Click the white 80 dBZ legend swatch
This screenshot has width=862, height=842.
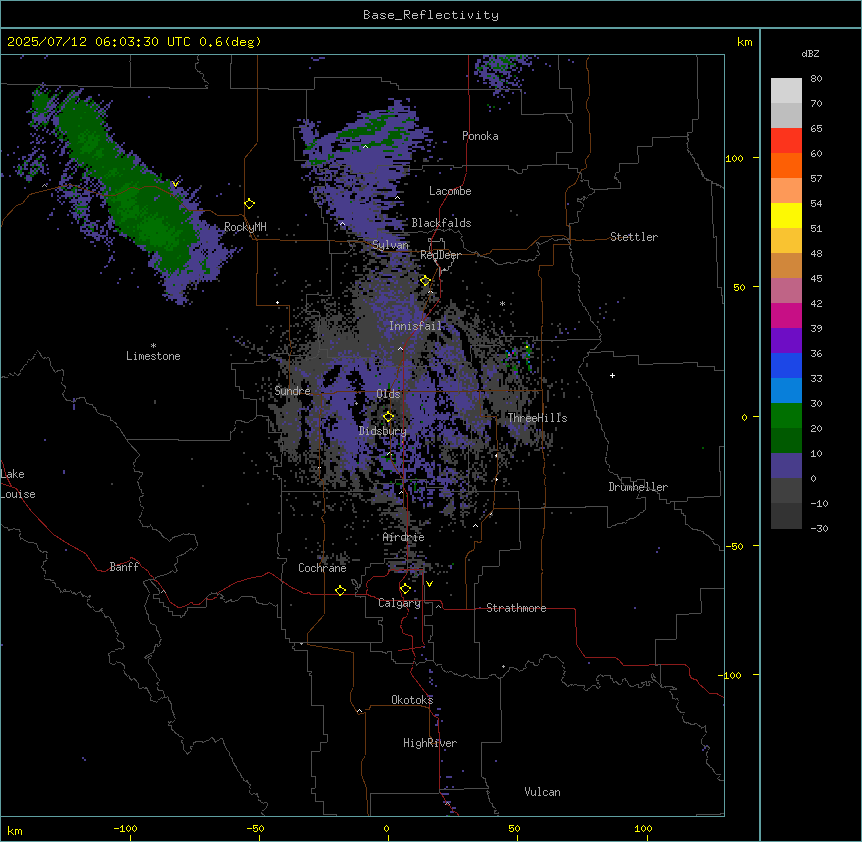(x=786, y=91)
